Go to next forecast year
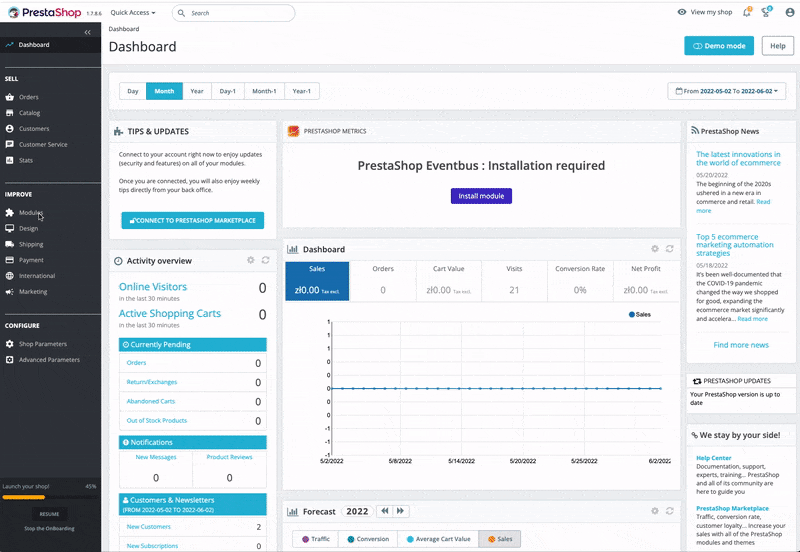Viewport: 800px width, 552px height. tap(401, 511)
